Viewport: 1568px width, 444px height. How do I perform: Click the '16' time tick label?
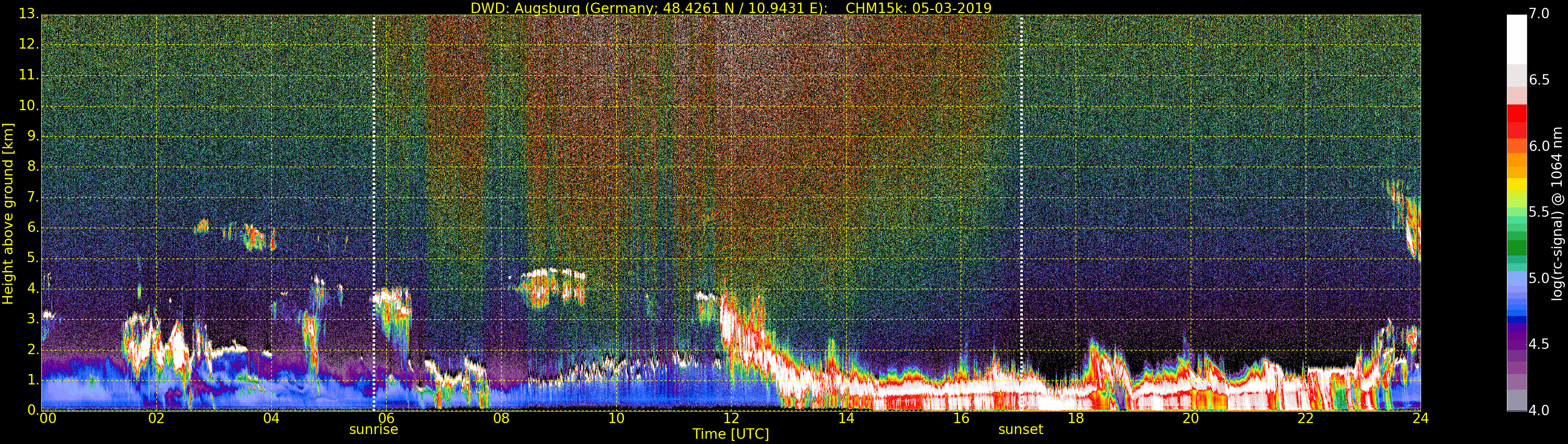pos(961,418)
